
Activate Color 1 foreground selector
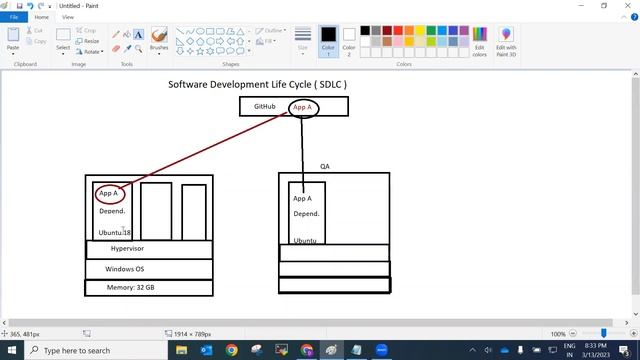tap(328, 41)
